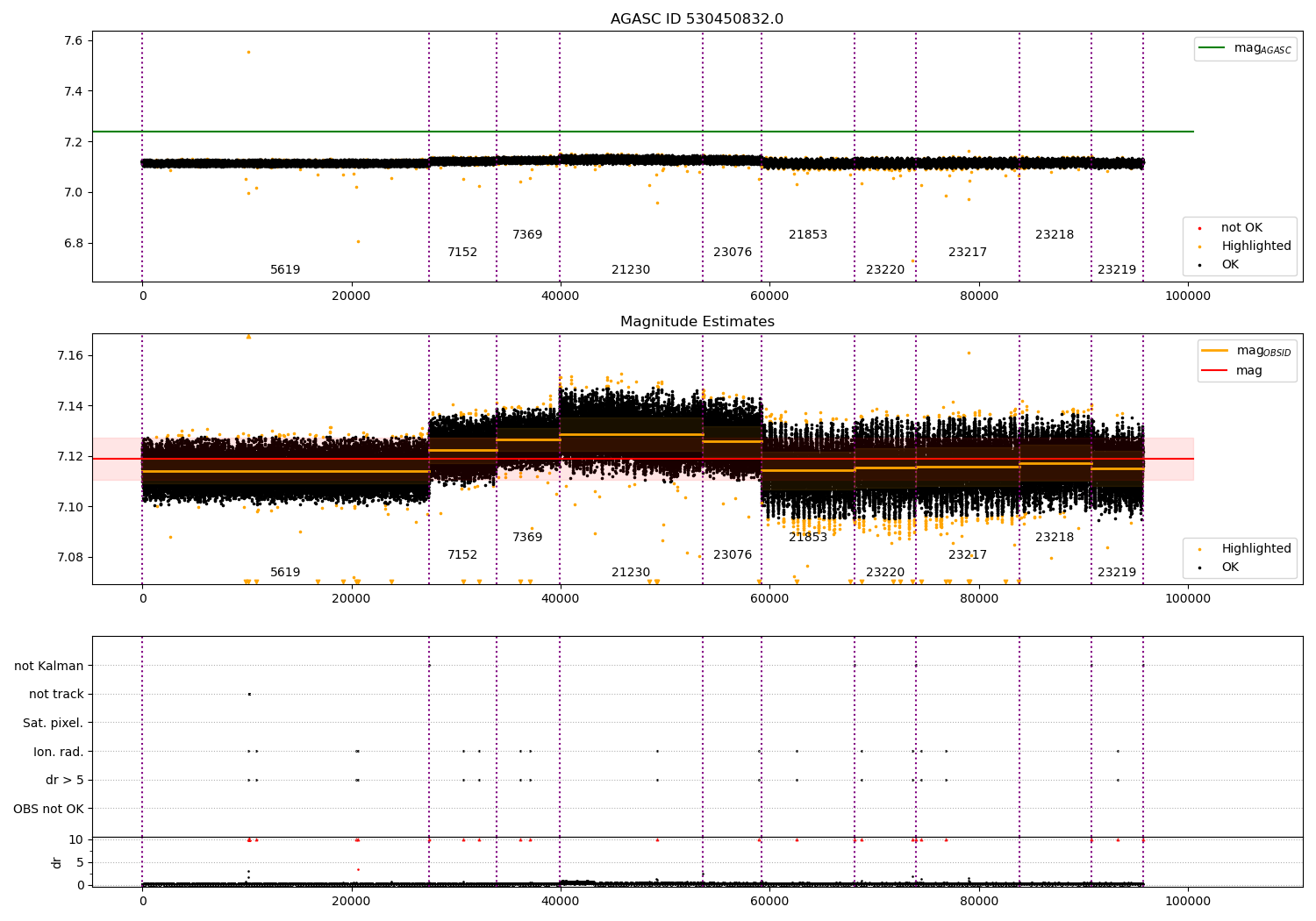Image resolution: width=1316 pixels, height=921 pixels.
Task: Click obsid label 21853 in Magnitude Estimates plot
Action: point(808,538)
